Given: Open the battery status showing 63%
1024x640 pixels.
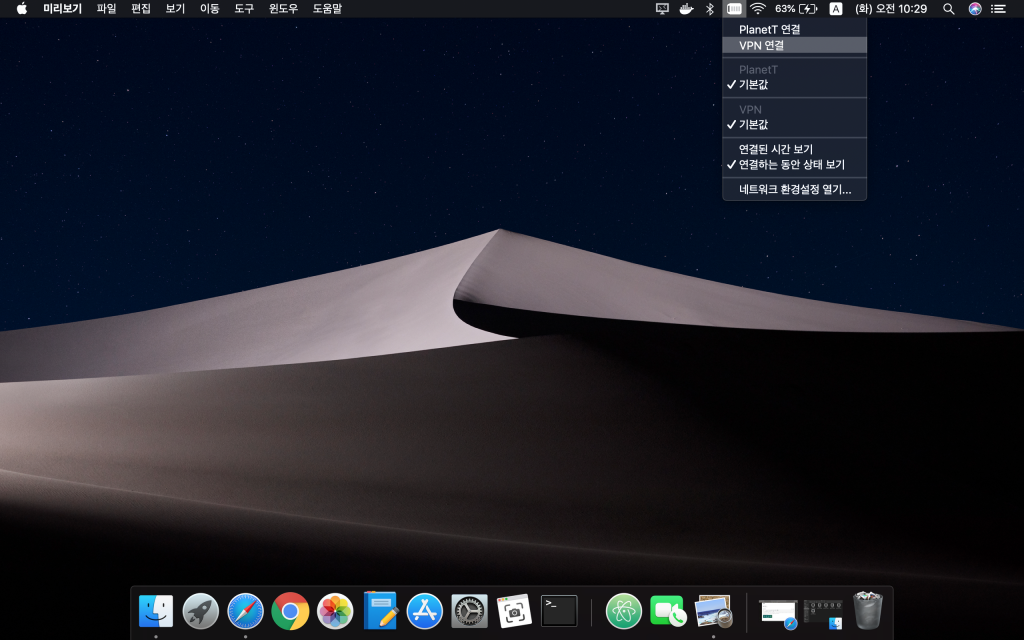Looking at the screenshot, I should (796, 8).
